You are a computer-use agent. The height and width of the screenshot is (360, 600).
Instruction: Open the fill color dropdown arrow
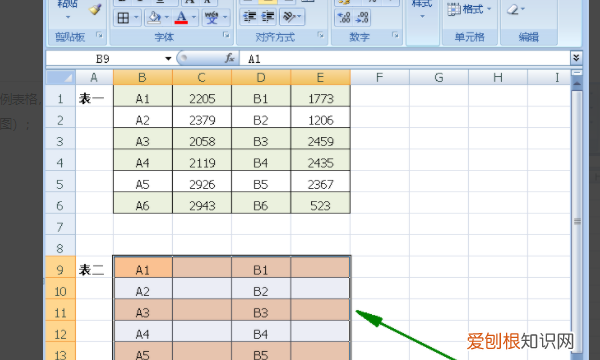(166, 18)
